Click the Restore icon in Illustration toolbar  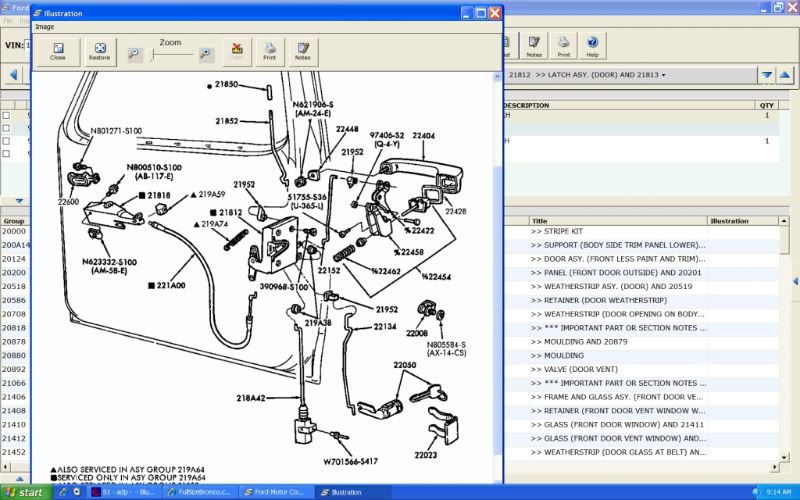coord(100,52)
